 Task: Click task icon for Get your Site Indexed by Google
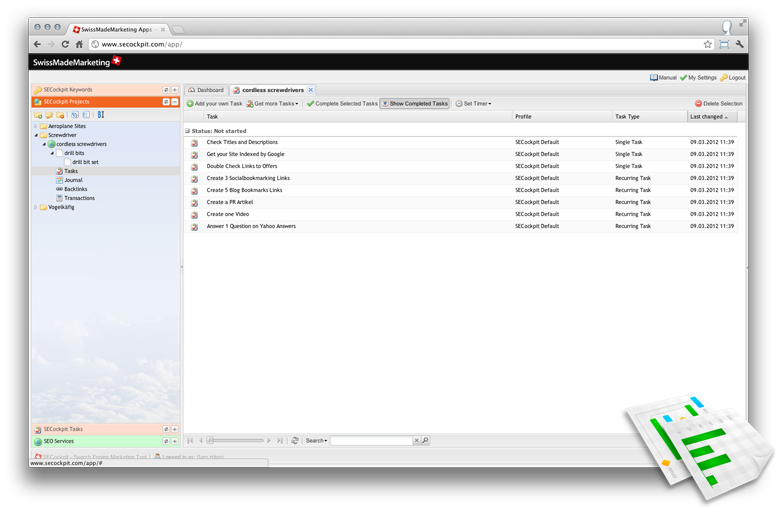coord(195,155)
